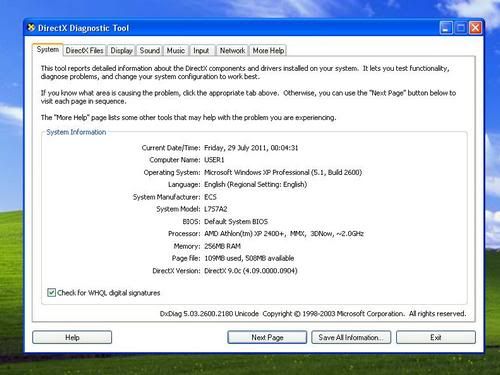Click the 256MB RAM memory value
500x375 pixels.
tap(222, 246)
